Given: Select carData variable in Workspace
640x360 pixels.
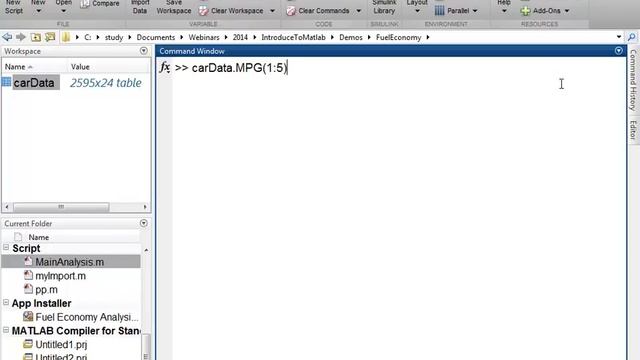Looking at the screenshot, I should point(34,82).
